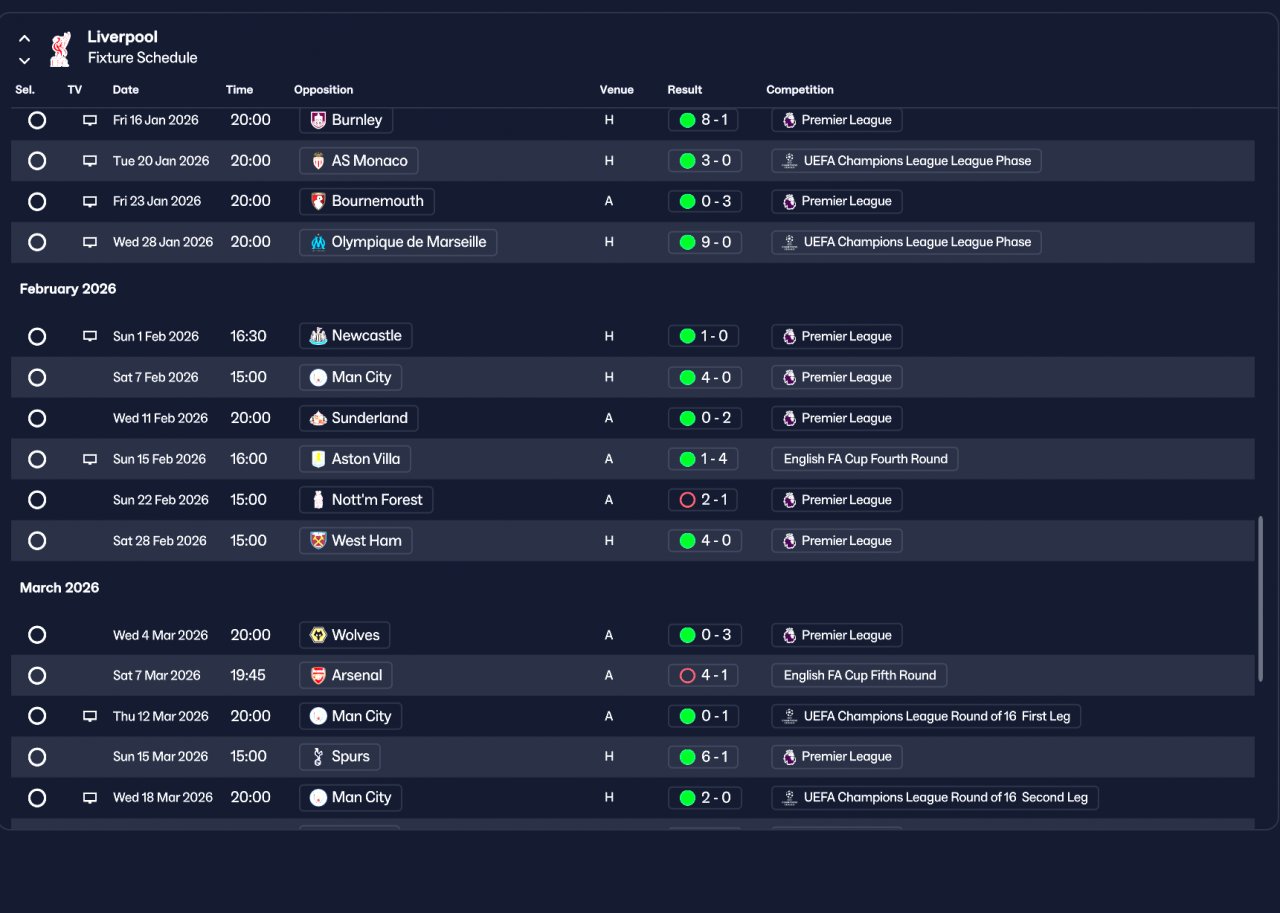
Task: Open the 9 - 0 result against Marseille
Action: (x=704, y=242)
